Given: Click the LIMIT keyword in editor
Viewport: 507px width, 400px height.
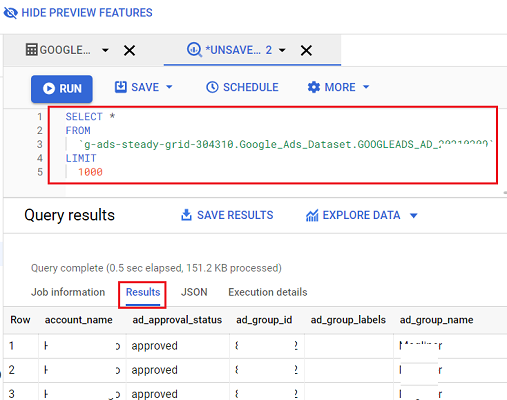Looking at the screenshot, I should (81, 158).
